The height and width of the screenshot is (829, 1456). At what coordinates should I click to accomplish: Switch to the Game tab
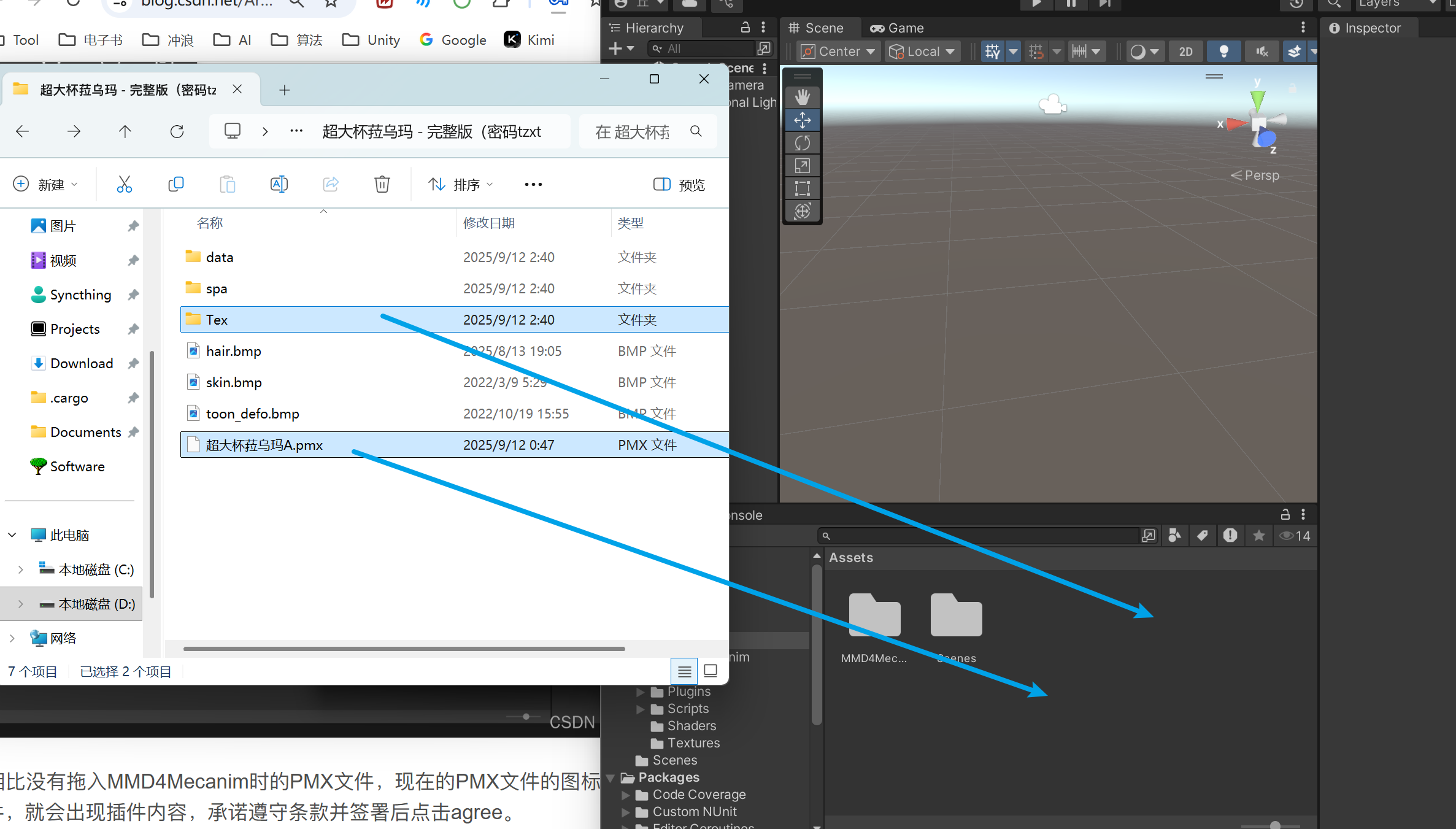(897, 28)
